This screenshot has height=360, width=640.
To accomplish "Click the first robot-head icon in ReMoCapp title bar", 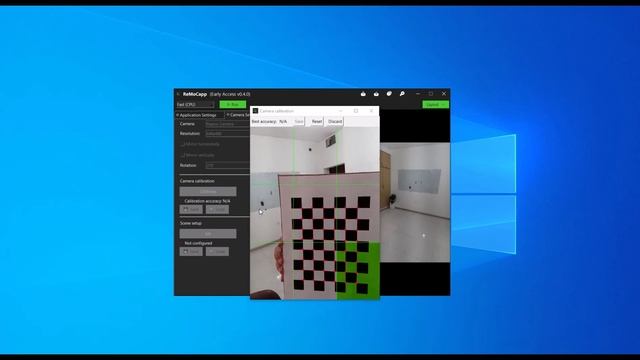I will click(363, 94).
